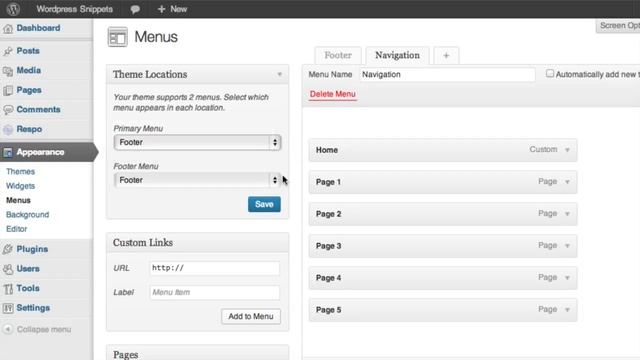The image size is (640, 360).
Task: Open Respo in sidebar
Action: tap(29, 129)
